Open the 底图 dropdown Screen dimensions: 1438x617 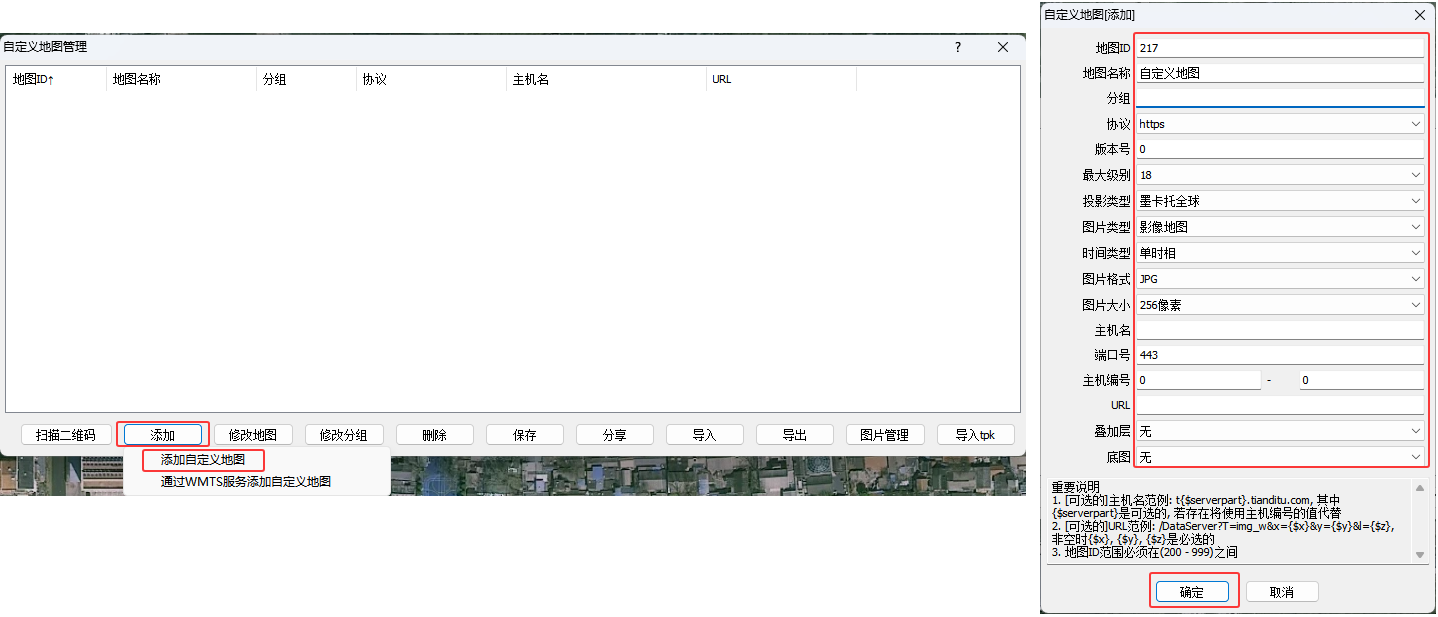coord(1279,457)
